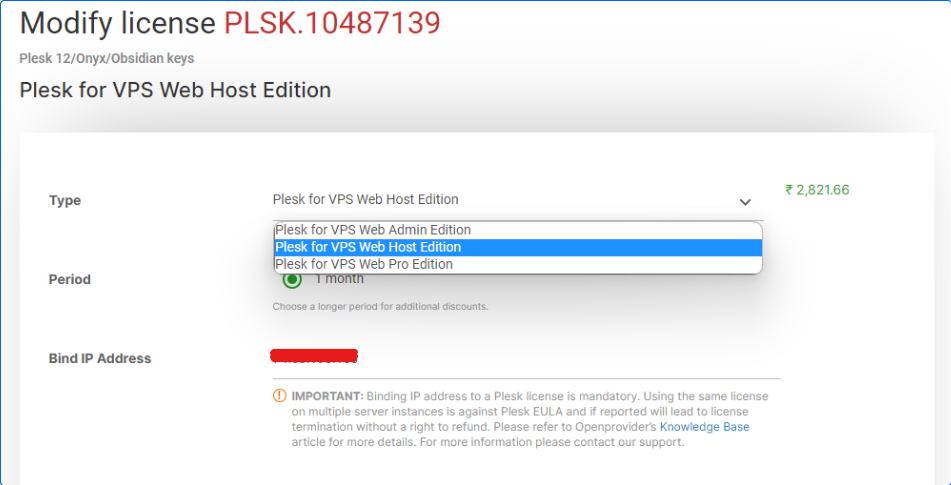Click the Bind IP Address label

point(99,358)
